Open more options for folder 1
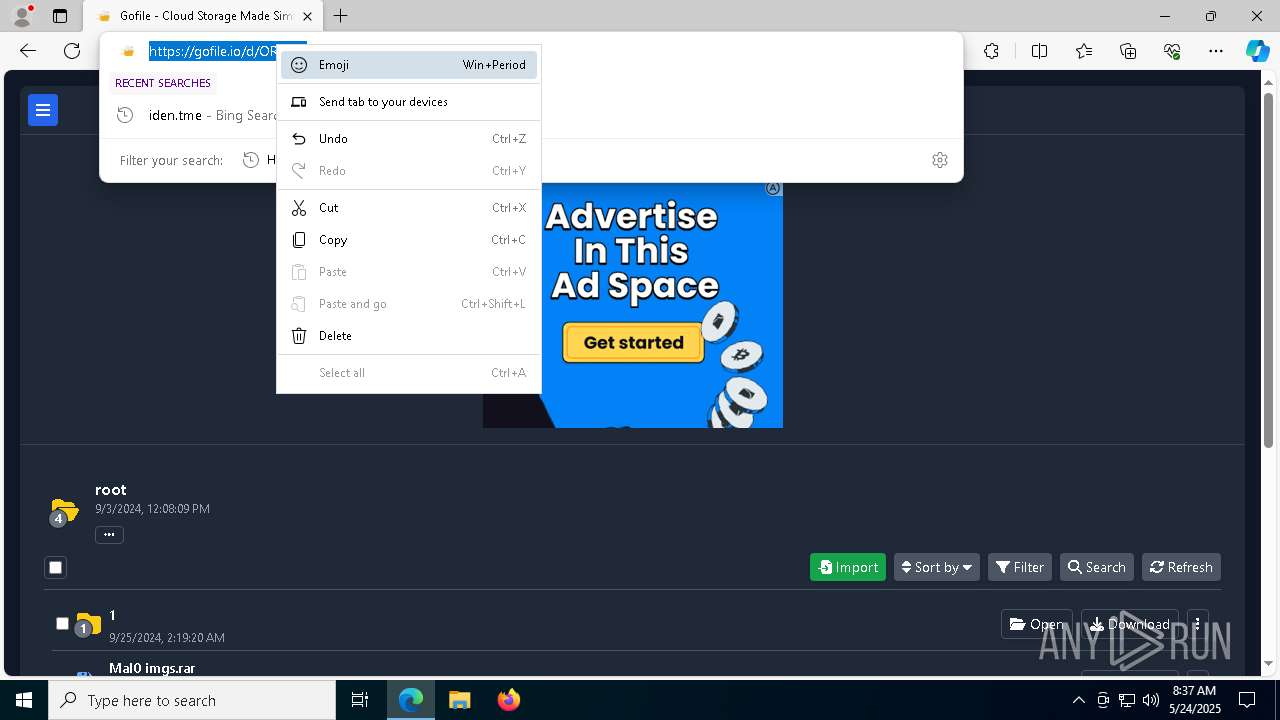 (1197, 624)
